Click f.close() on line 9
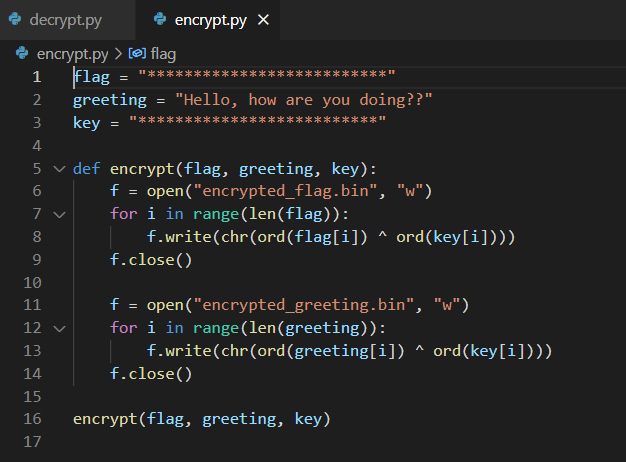Screen dimensions: 626x462 tap(151, 260)
